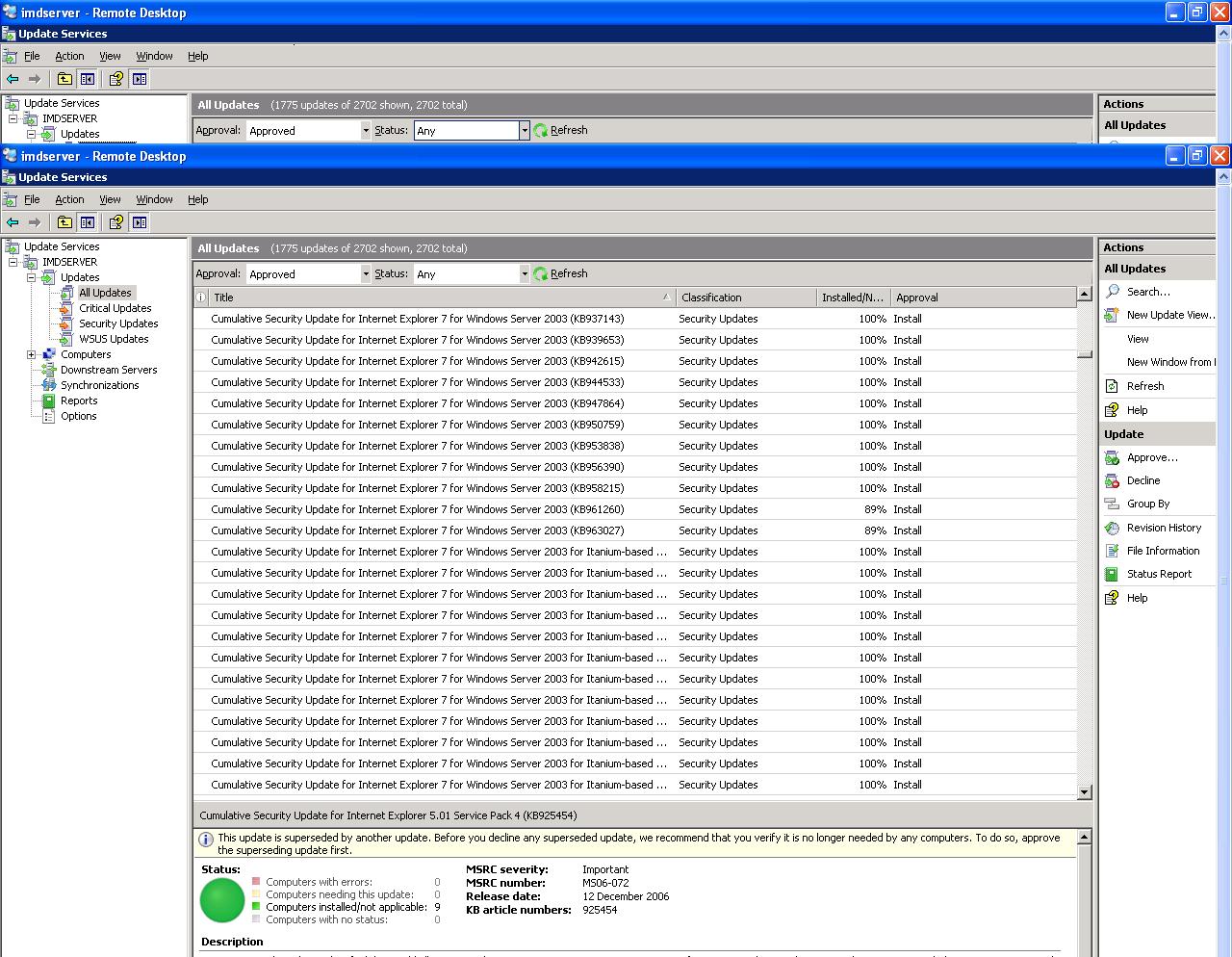The image size is (1232, 957).
Task: Open Action menu in front window
Action: point(69,199)
